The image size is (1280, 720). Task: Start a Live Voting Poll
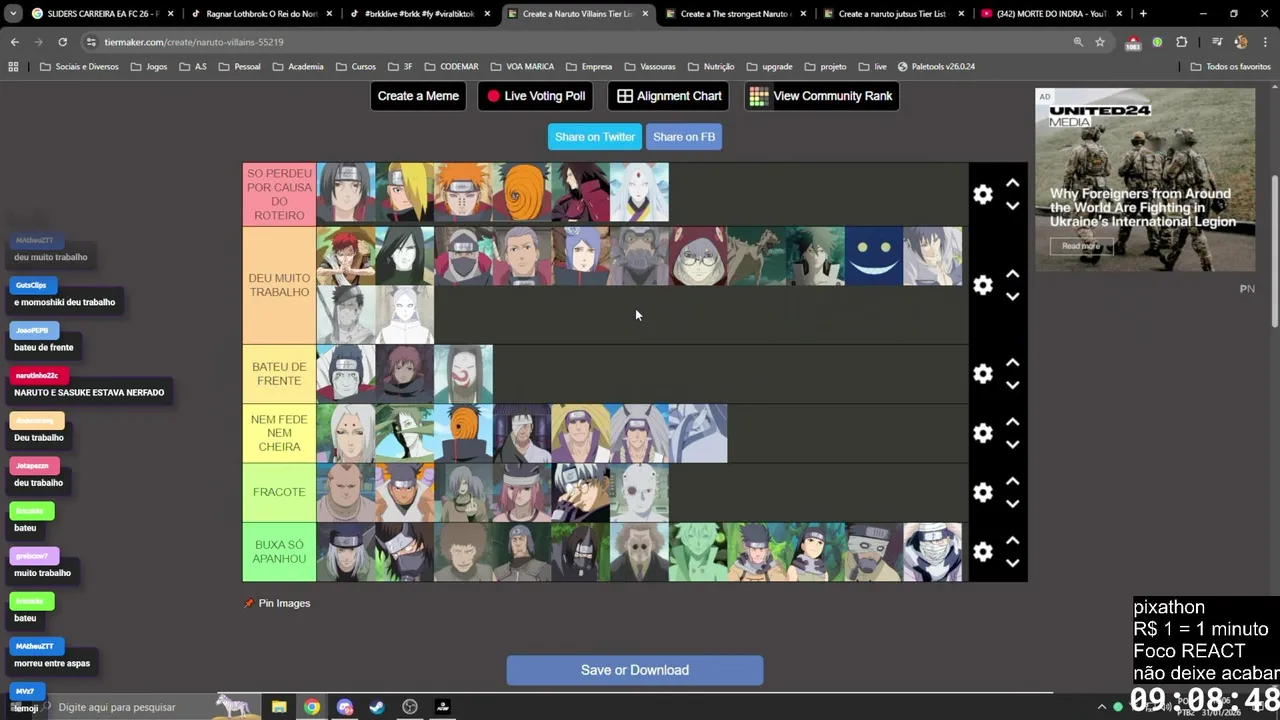[x=535, y=96]
